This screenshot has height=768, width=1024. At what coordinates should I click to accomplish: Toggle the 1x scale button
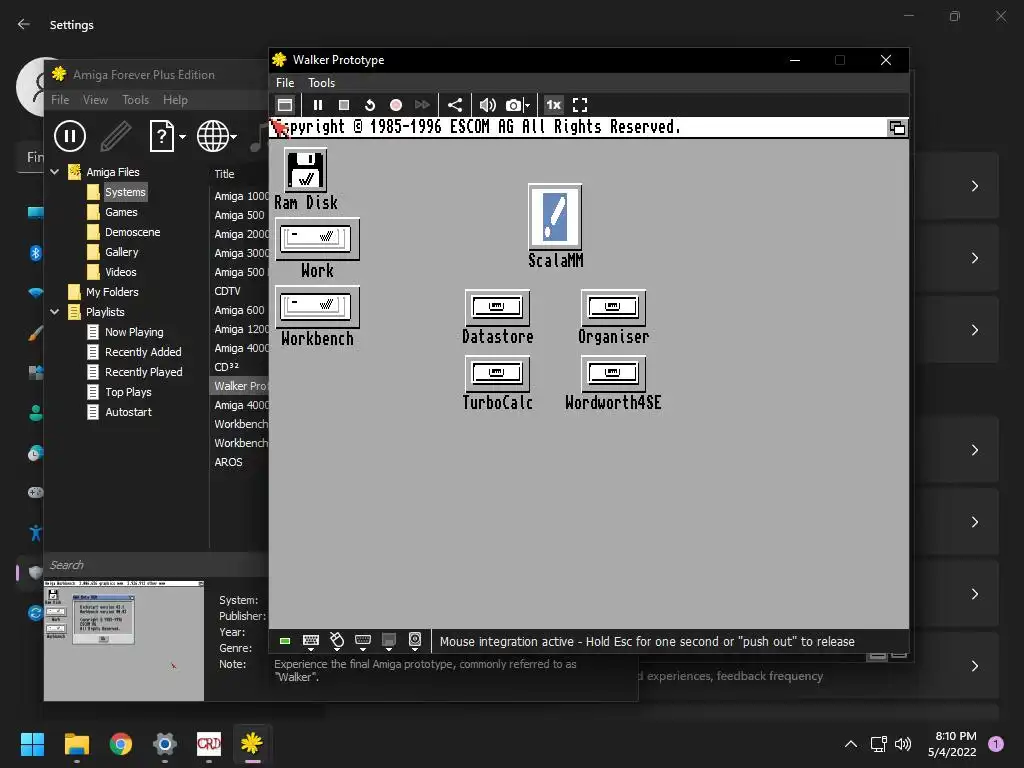[553, 105]
